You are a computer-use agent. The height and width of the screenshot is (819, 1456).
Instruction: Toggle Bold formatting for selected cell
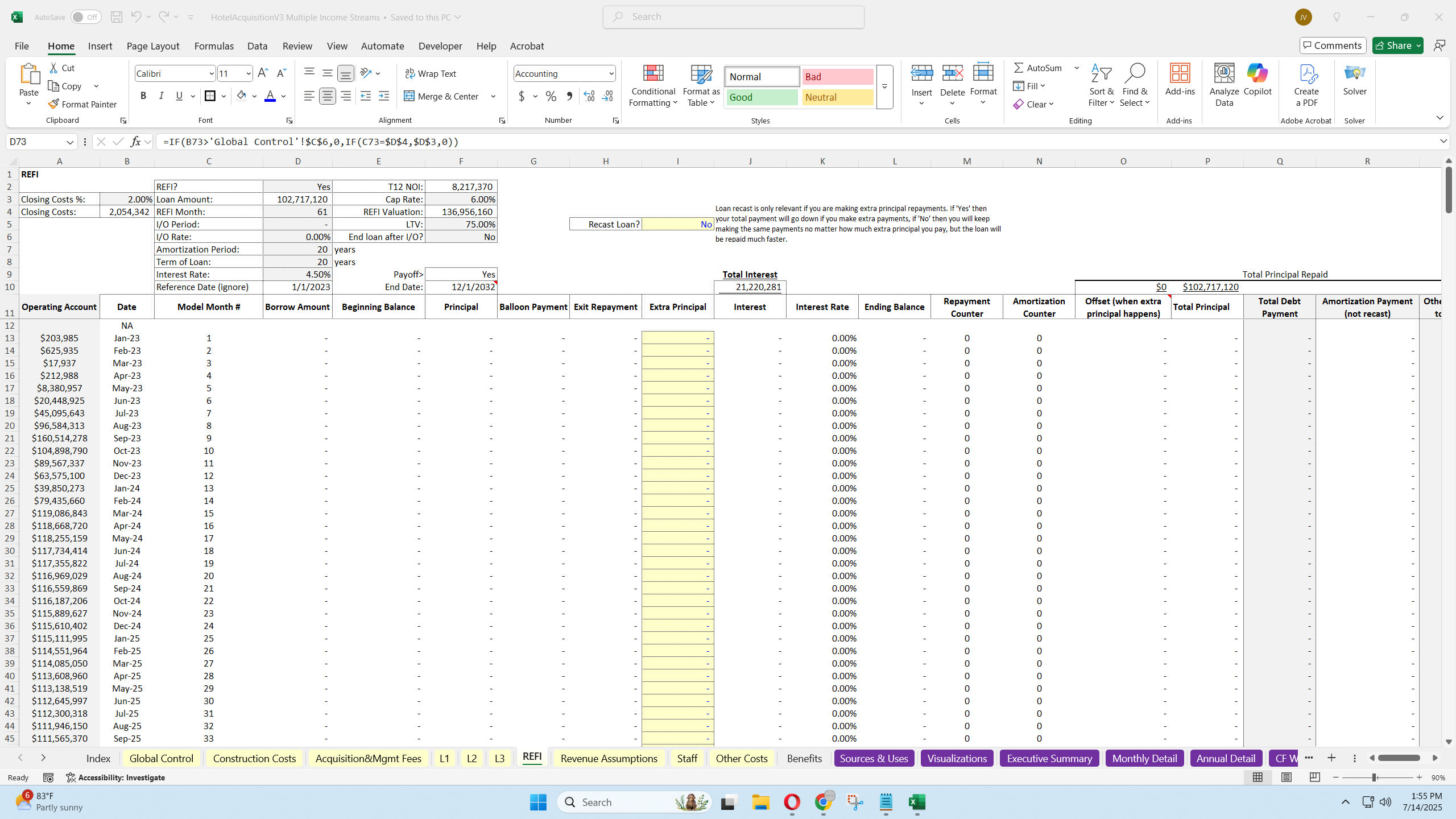[x=143, y=96]
